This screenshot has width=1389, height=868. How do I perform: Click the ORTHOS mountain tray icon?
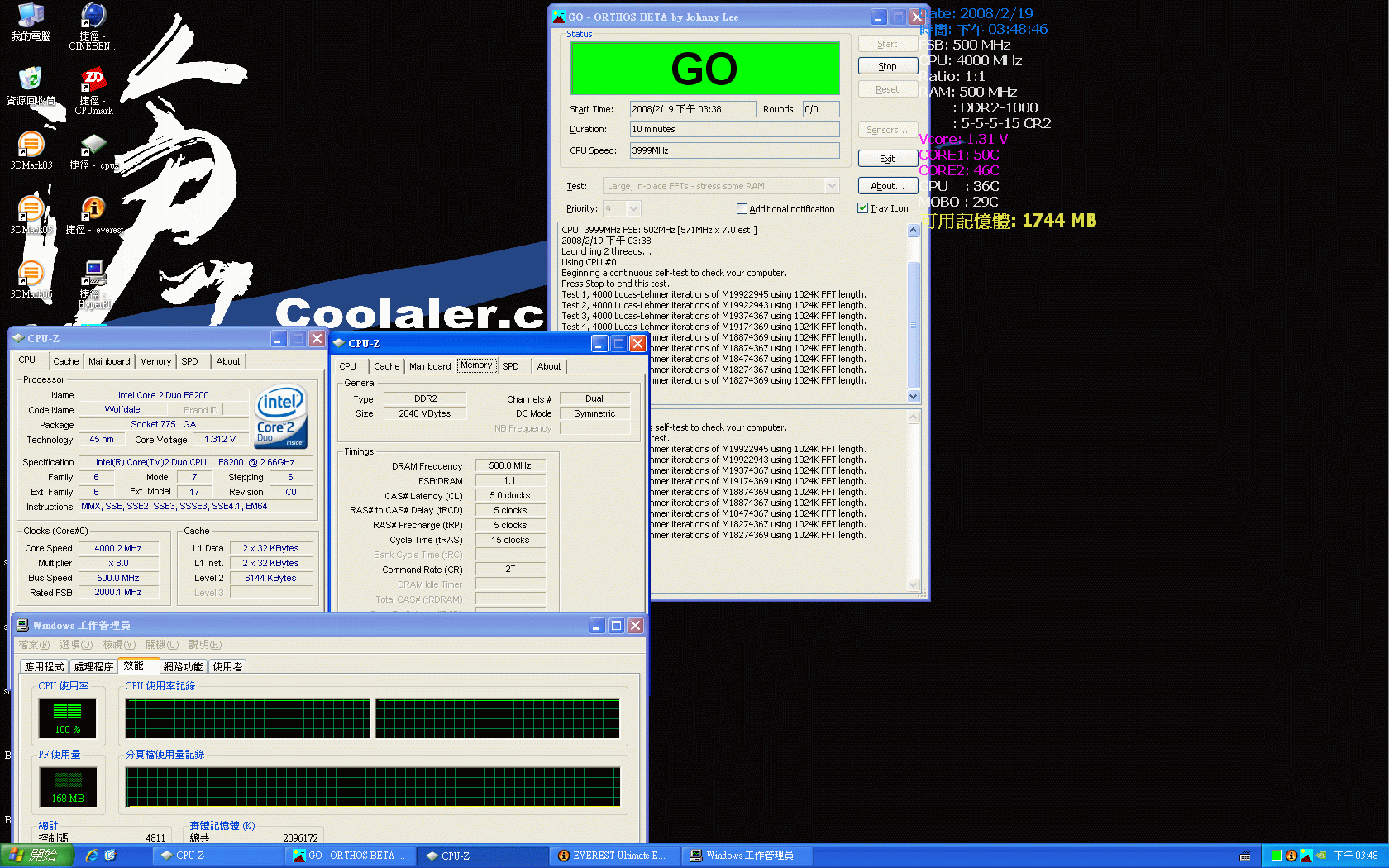[1305, 856]
